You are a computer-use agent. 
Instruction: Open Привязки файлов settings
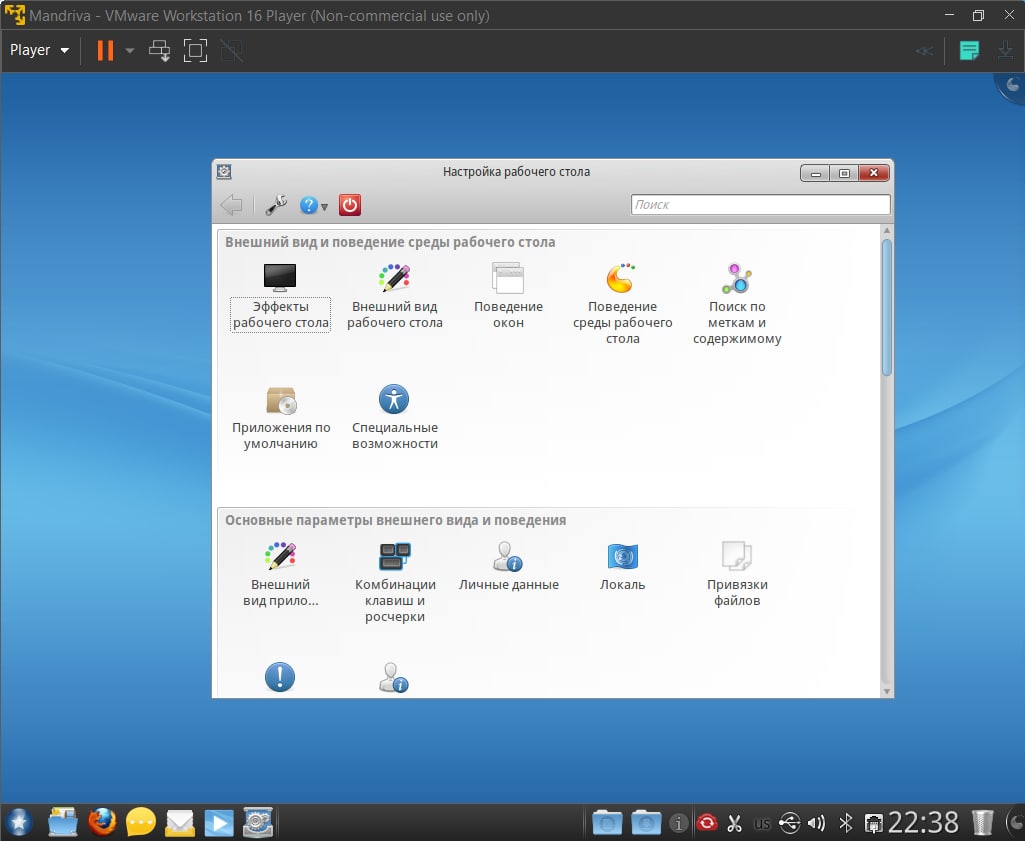tap(737, 575)
